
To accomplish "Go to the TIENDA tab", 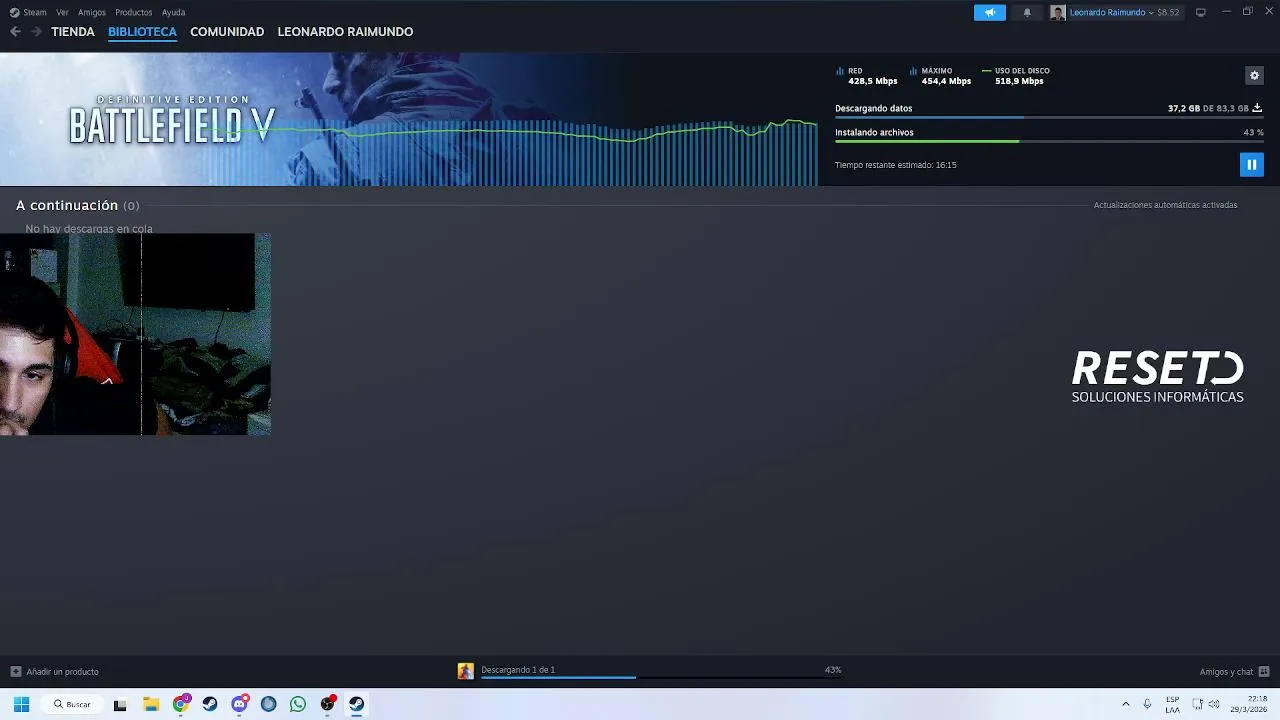I will click(x=73, y=32).
